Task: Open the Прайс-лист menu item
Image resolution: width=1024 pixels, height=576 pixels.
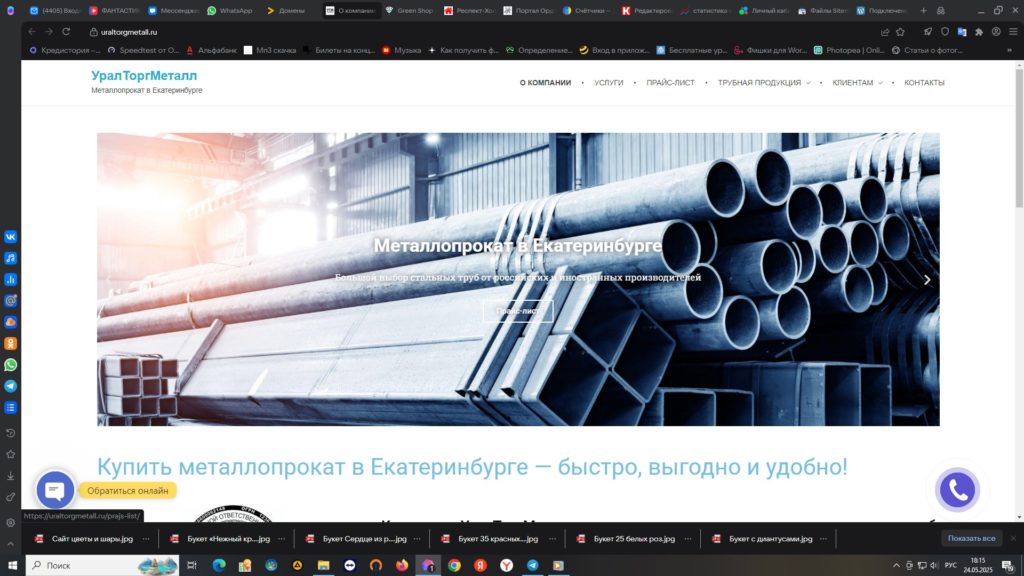Action: click(670, 83)
